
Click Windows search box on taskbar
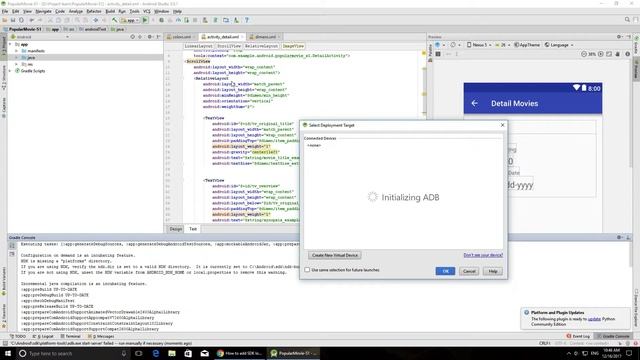coord(73,353)
